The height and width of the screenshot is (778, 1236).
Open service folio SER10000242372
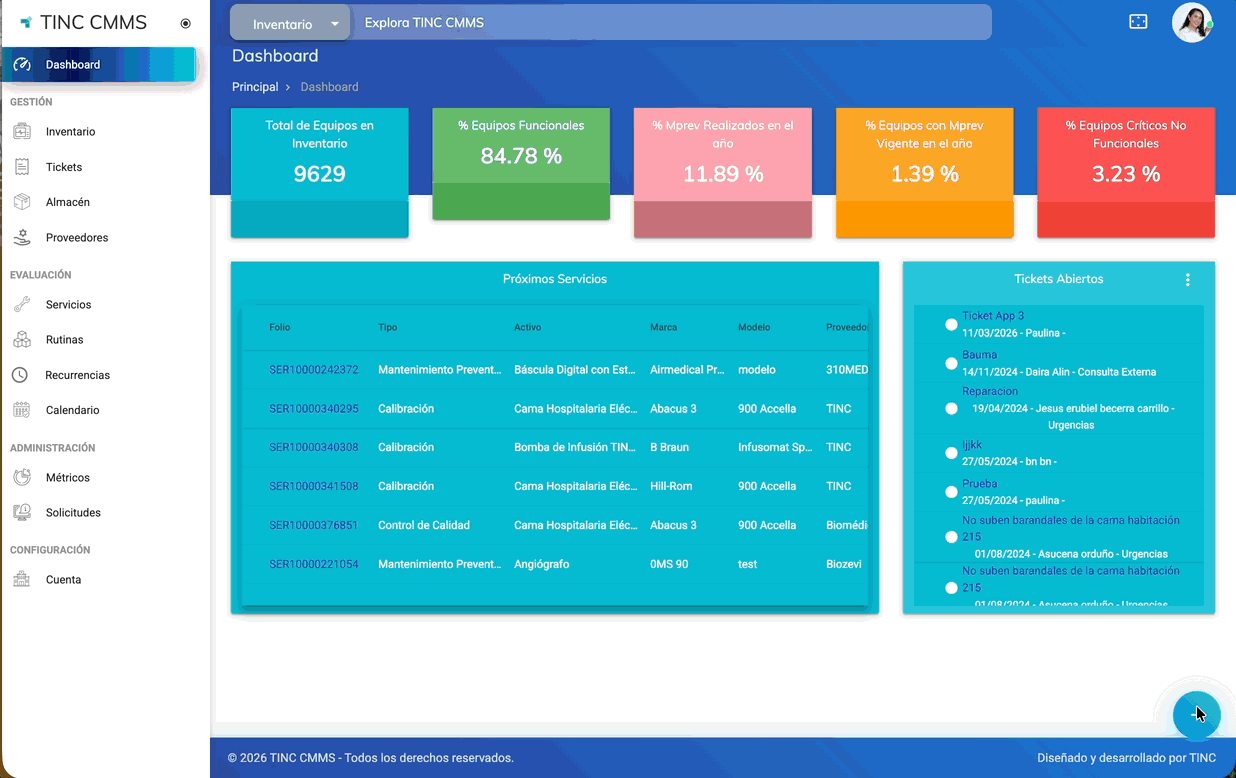[x=314, y=370]
